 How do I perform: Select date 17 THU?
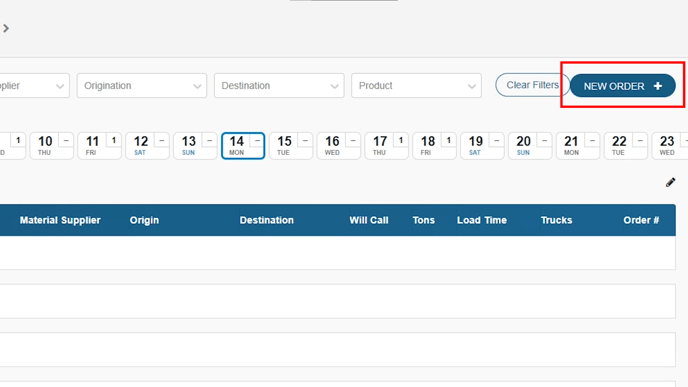386,146
